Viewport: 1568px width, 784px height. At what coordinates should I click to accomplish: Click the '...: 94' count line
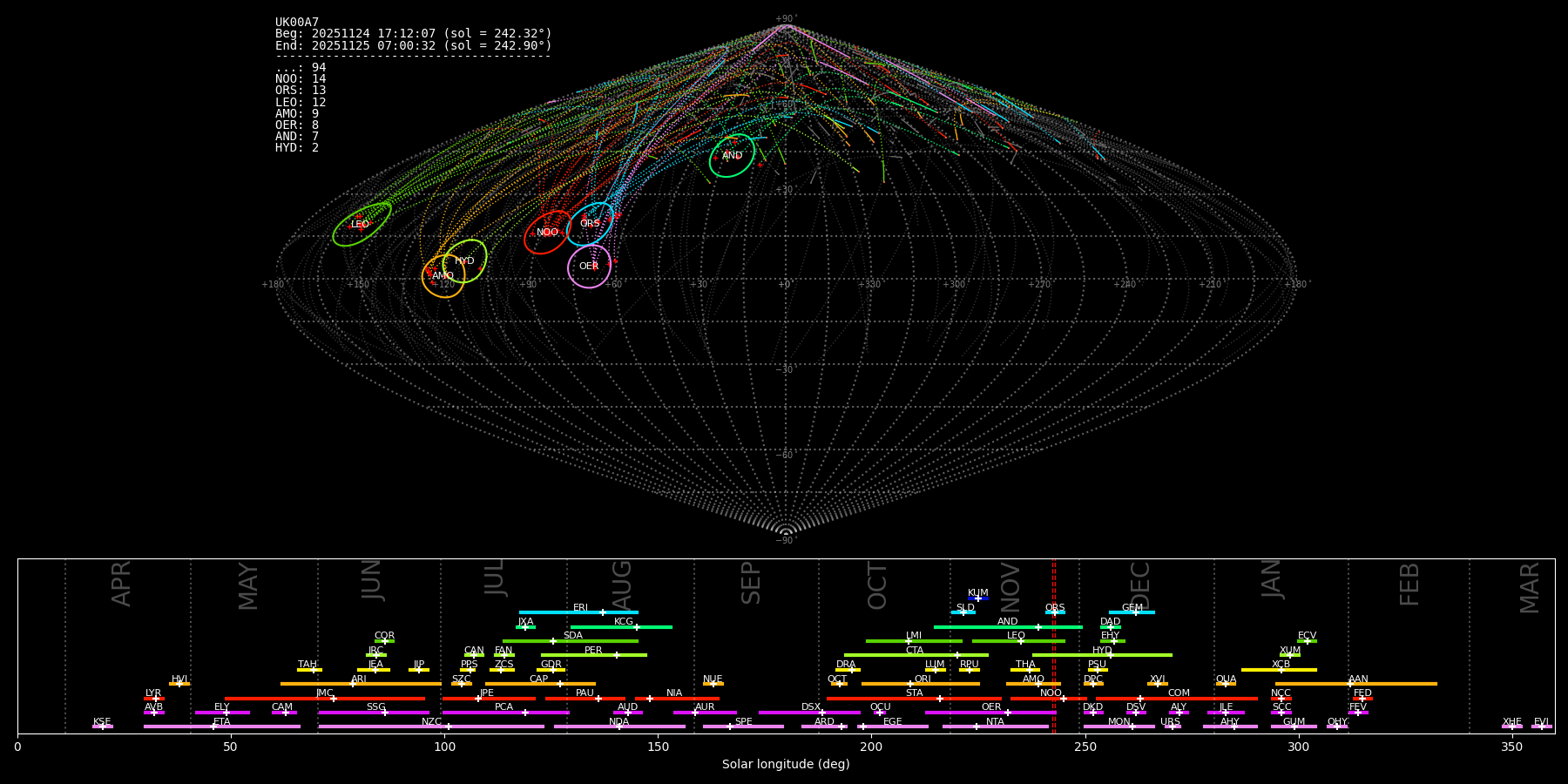coord(301,68)
